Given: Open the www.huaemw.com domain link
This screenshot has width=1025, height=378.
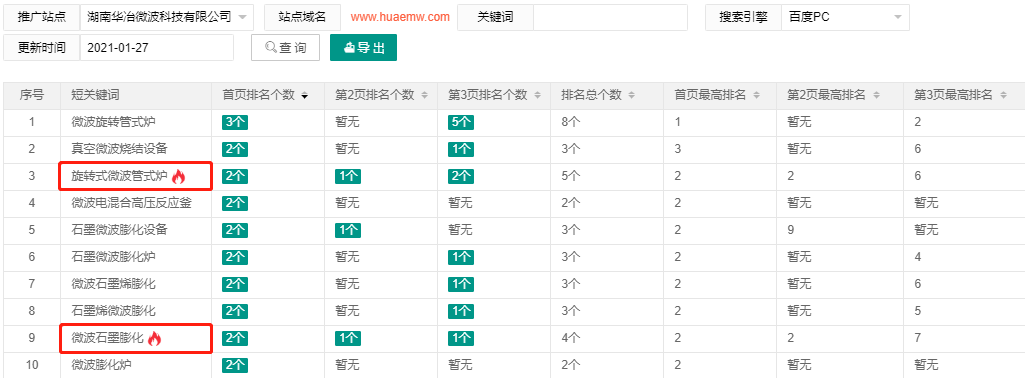Looking at the screenshot, I should 400,17.
